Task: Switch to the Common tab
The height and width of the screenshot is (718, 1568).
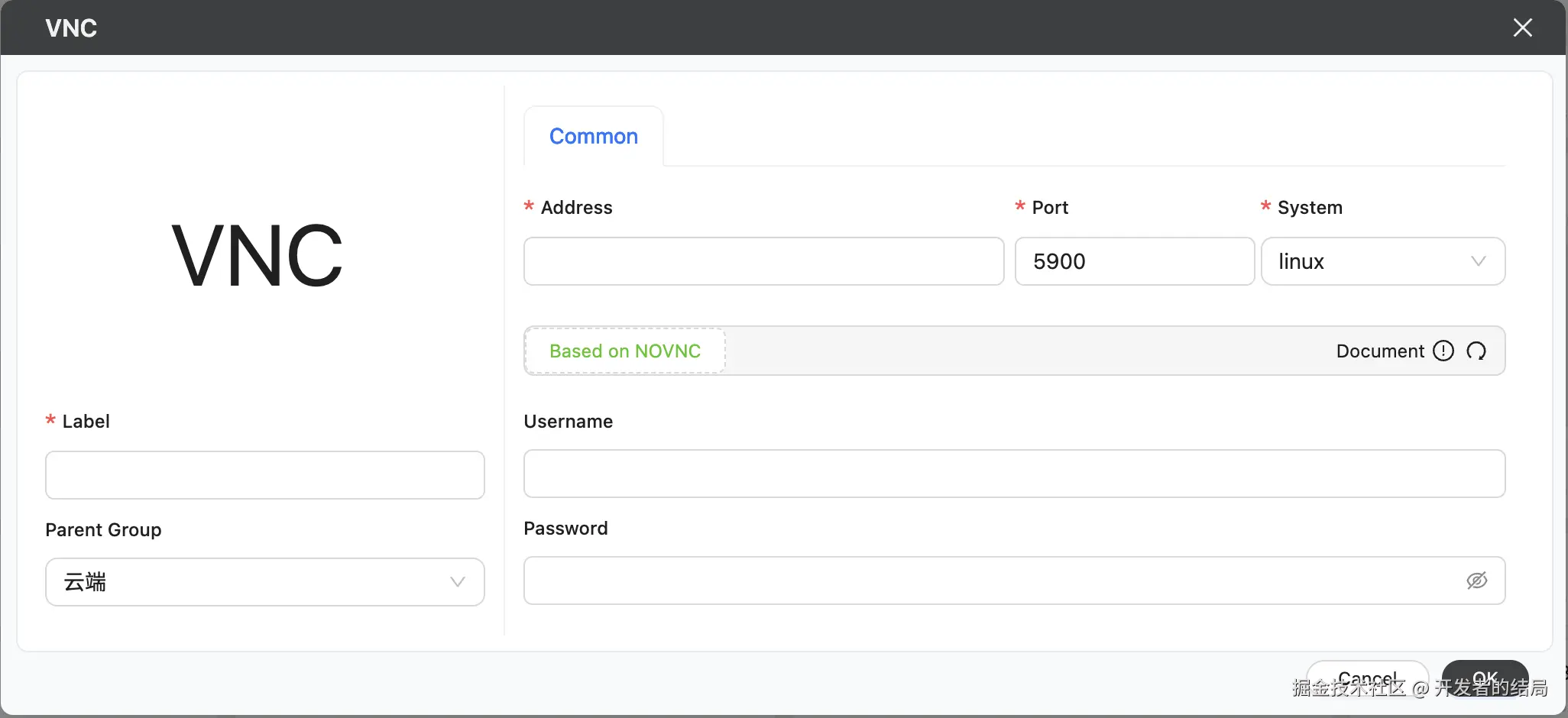Action: [x=594, y=136]
